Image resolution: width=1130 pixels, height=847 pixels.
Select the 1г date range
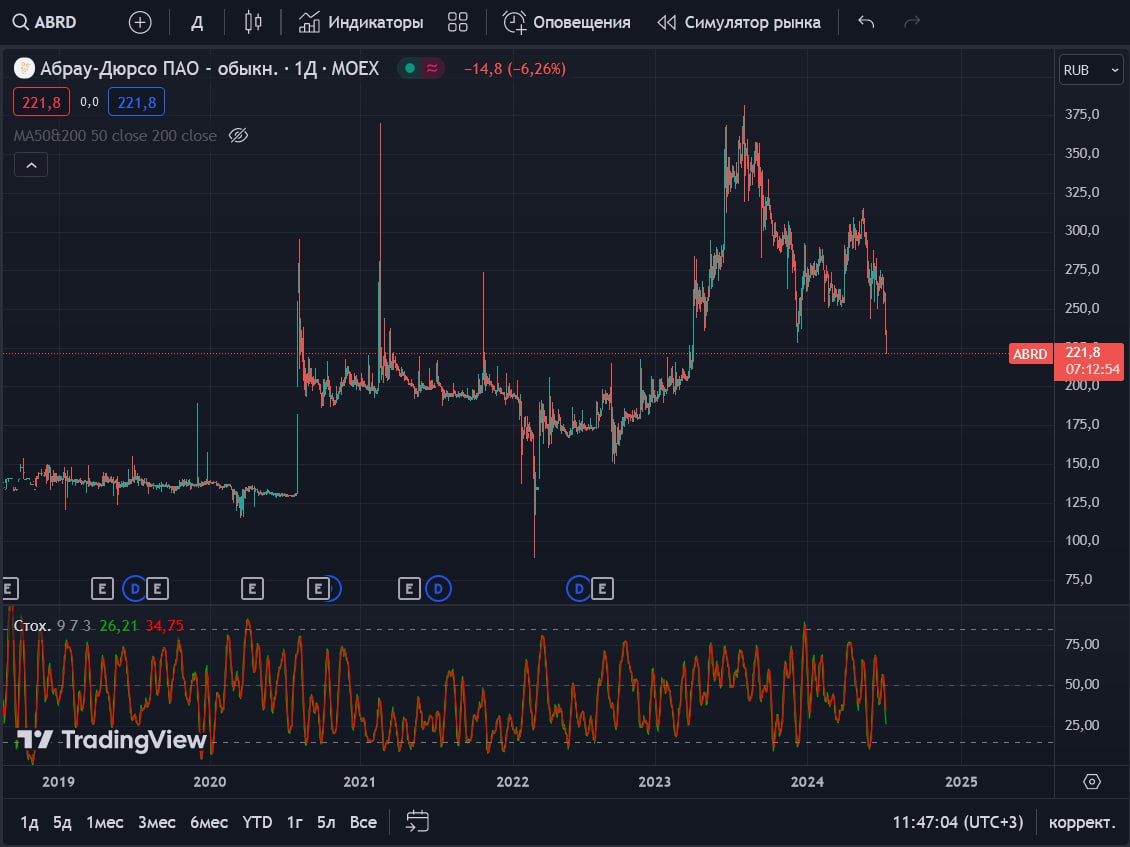(x=295, y=822)
